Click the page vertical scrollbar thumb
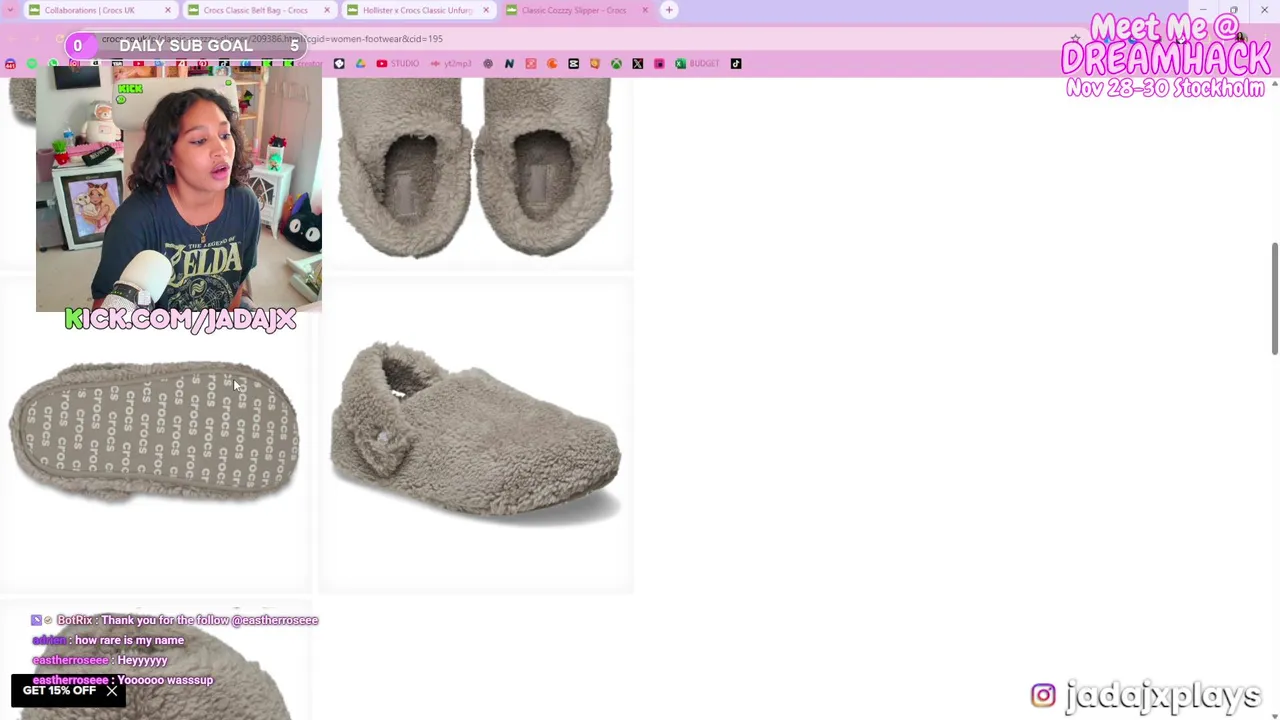Viewport: 1280px width, 720px height. click(1274, 297)
